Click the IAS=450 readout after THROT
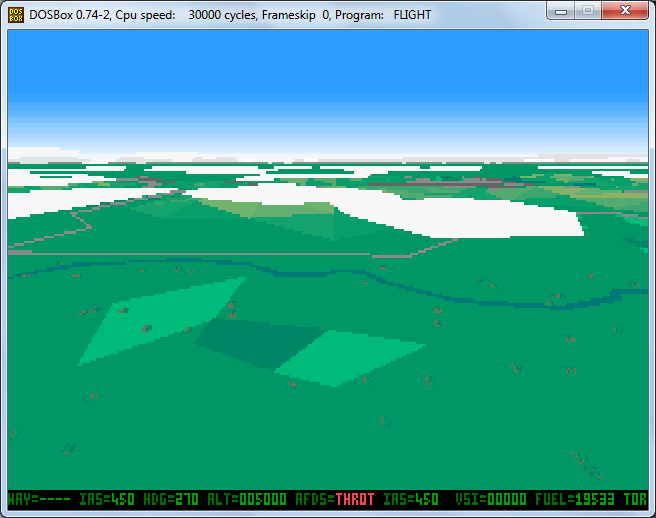The height and width of the screenshot is (518, 656). (411, 499)
